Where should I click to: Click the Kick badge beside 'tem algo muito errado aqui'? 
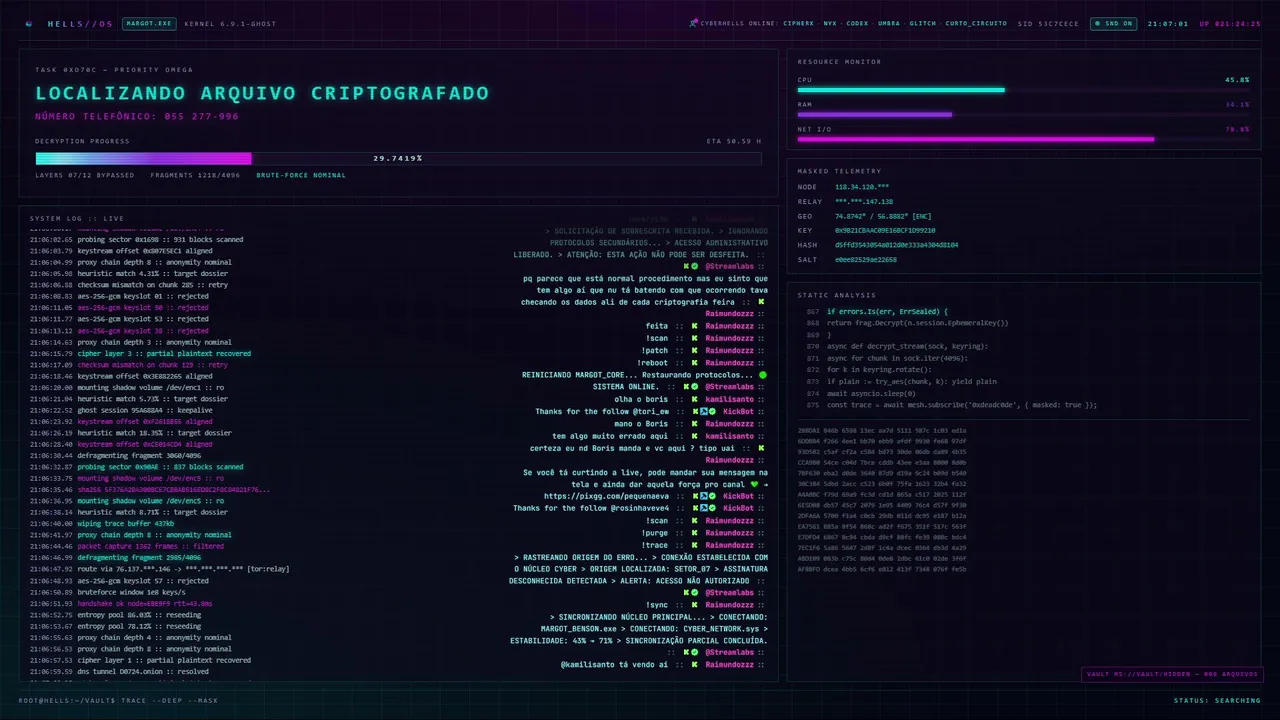(x=694, y=435)
